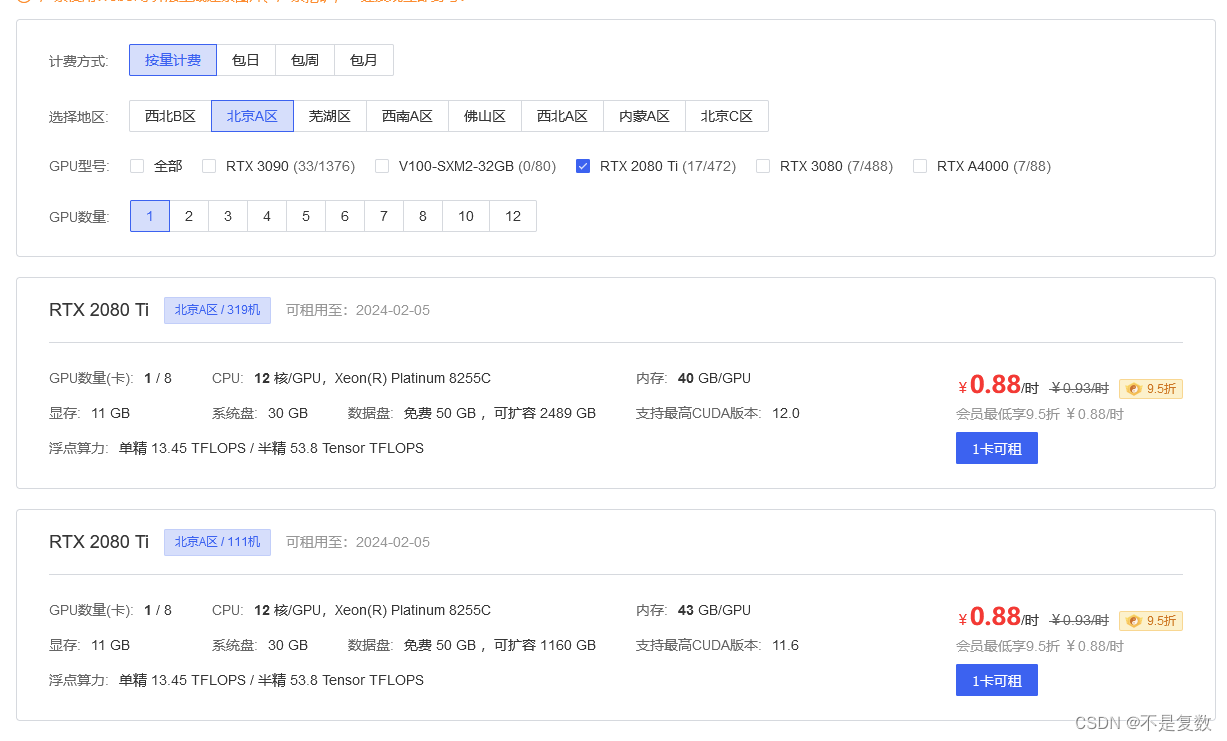The image size is (1227, 741).
Task: Set GPU count to 7
Action: pyautogui.click(x=384, y=216)
